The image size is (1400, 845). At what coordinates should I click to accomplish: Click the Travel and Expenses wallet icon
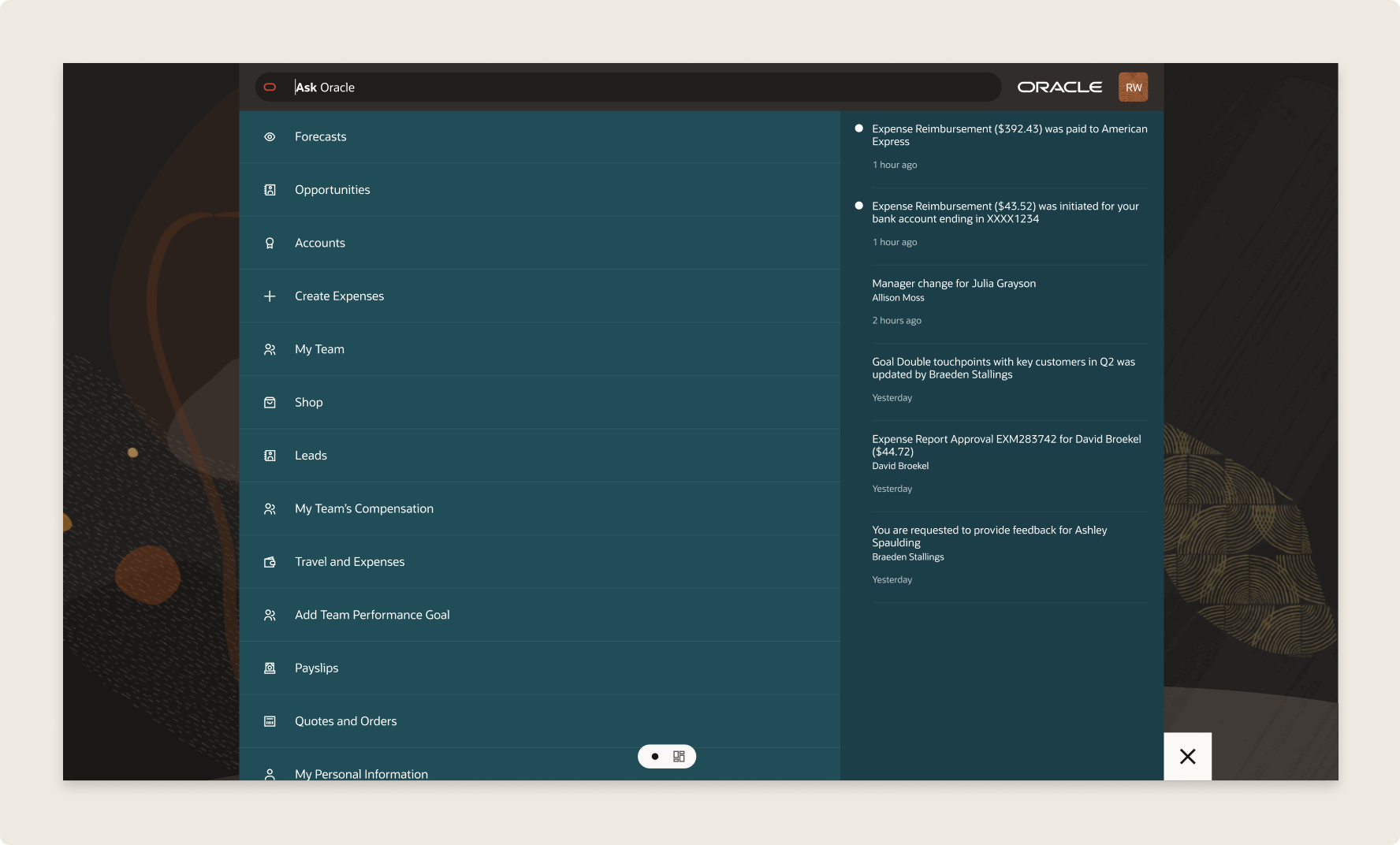tap(270, 562)
